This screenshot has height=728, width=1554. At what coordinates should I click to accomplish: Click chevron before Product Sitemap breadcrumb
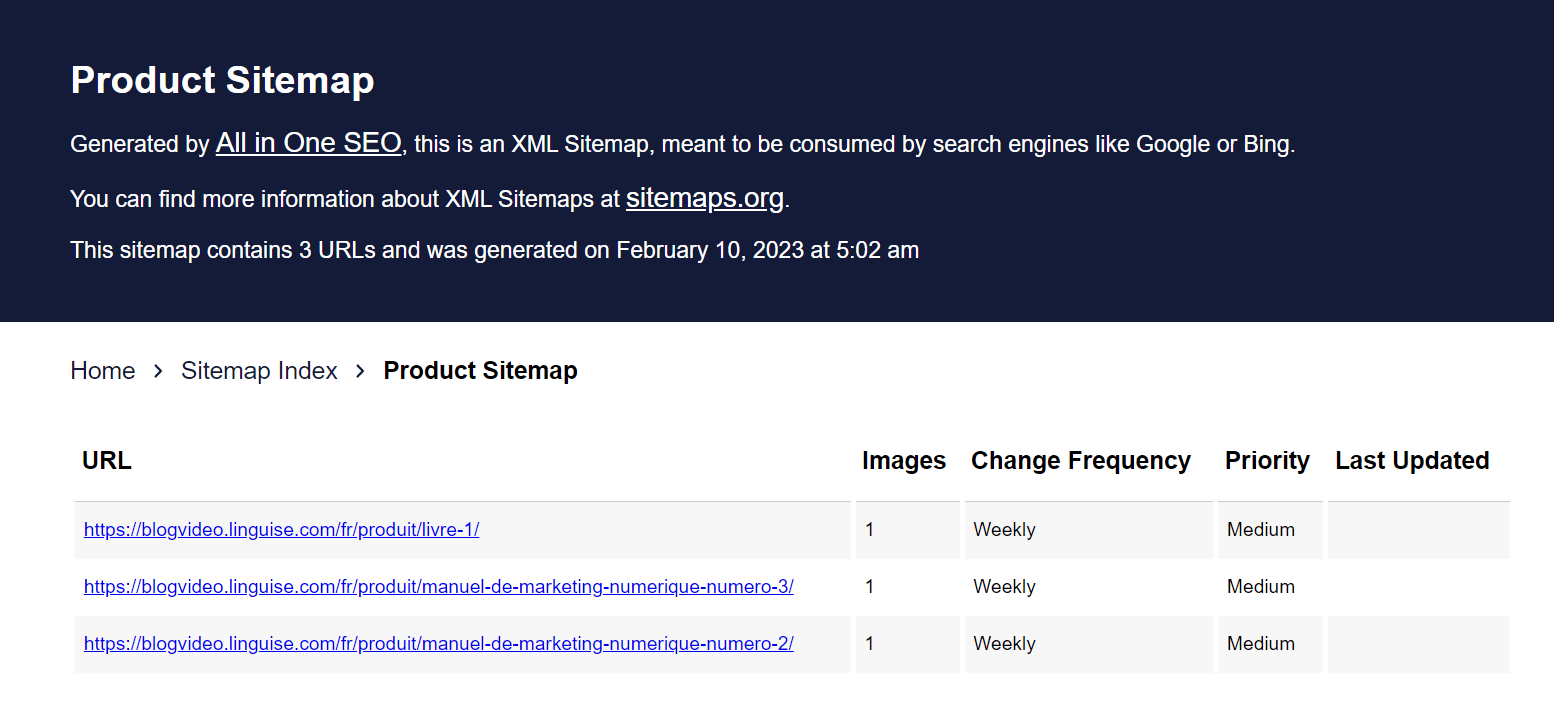click(x=360, y=371)
